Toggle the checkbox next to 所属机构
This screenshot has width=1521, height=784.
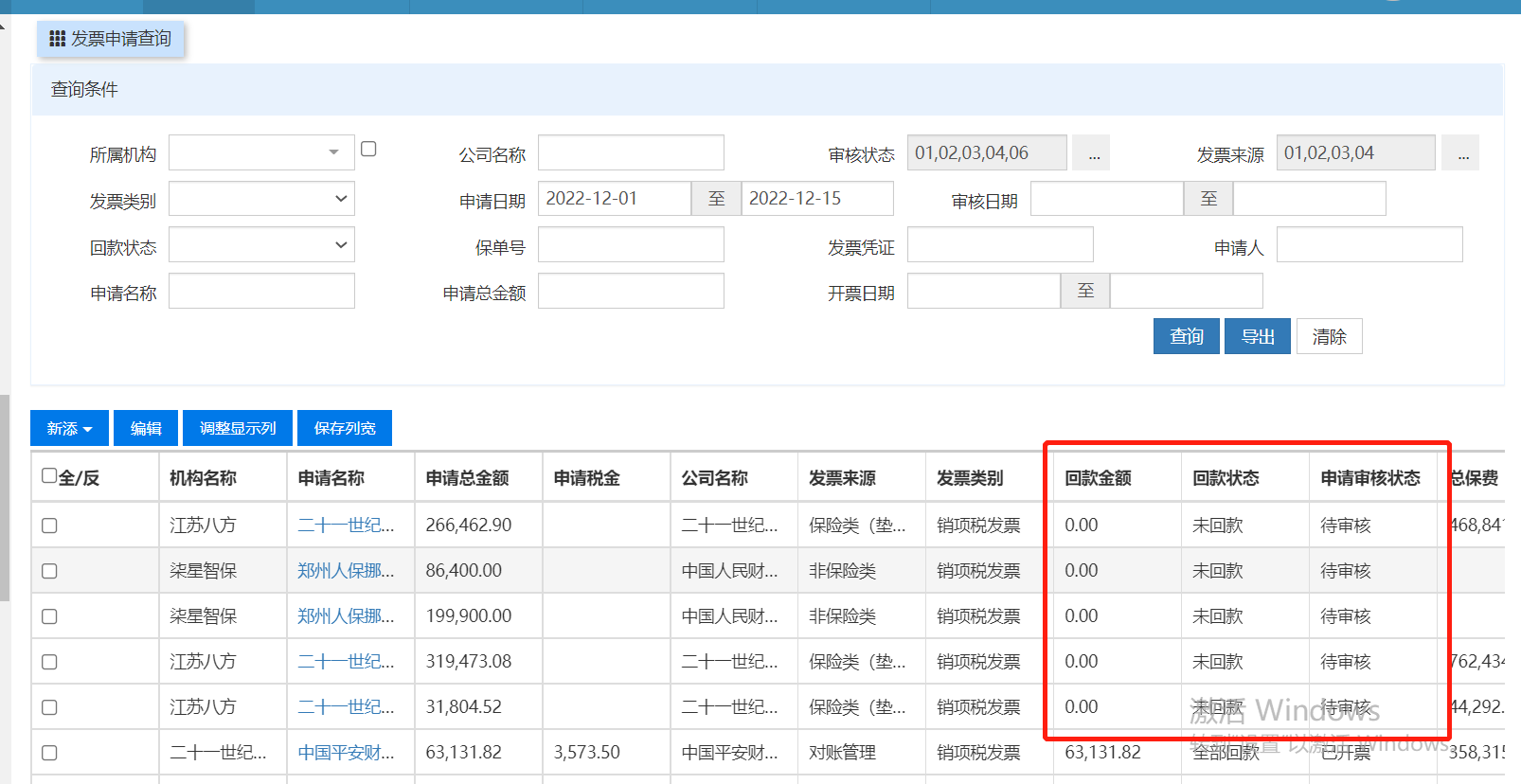click(368, 149)
